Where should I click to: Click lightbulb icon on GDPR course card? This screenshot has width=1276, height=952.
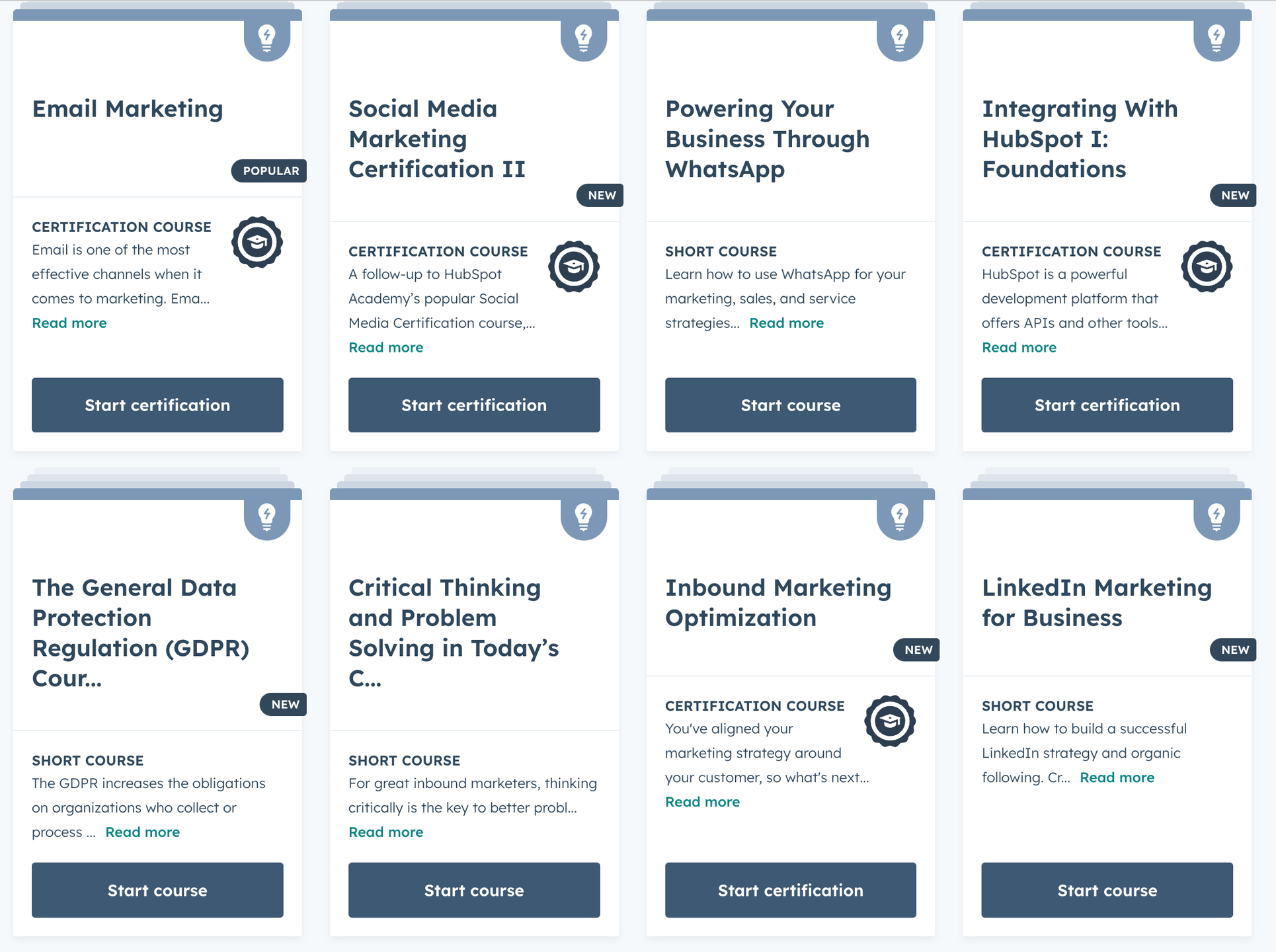point(266,517)
